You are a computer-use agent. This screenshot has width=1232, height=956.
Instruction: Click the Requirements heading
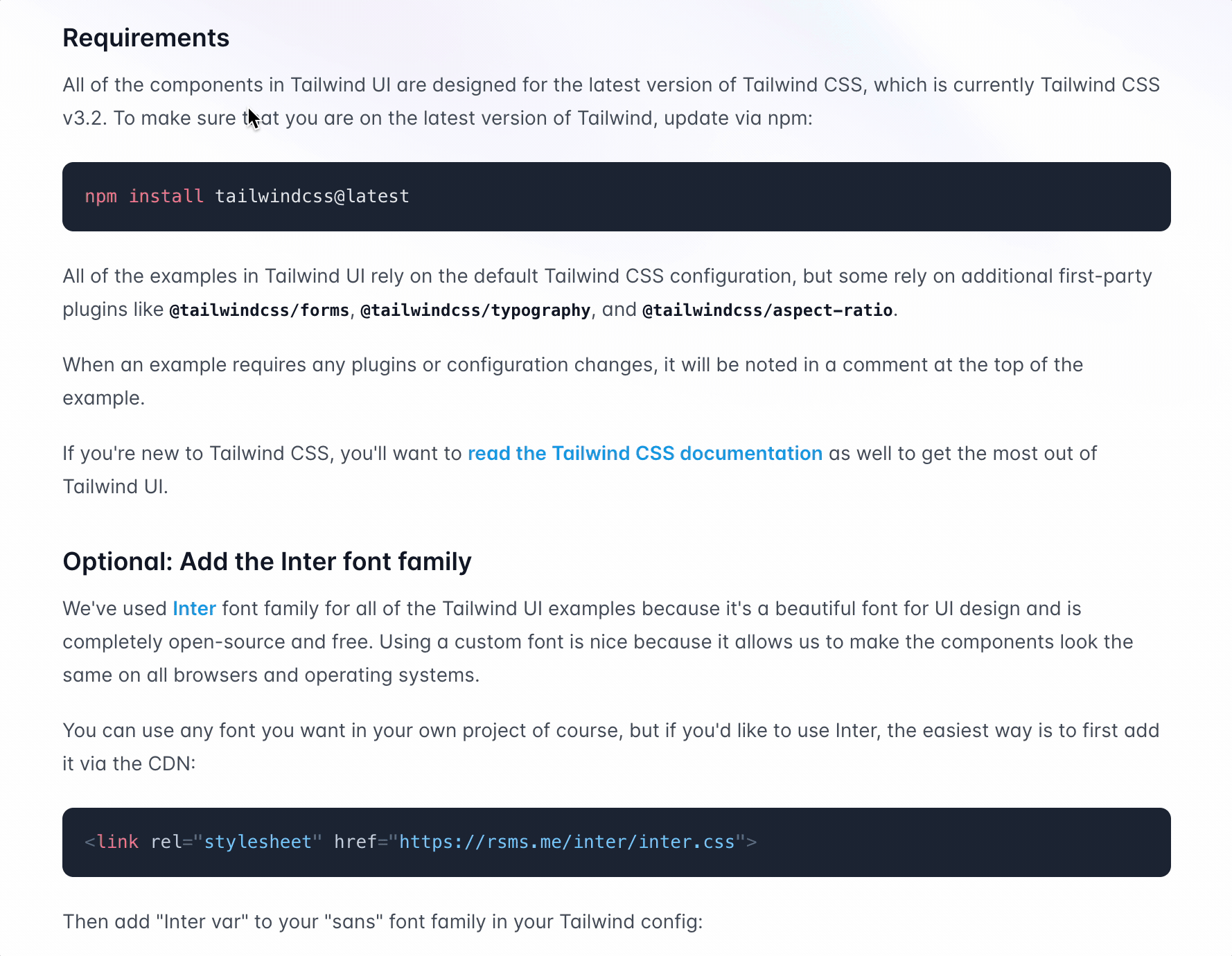click(146, 38)
